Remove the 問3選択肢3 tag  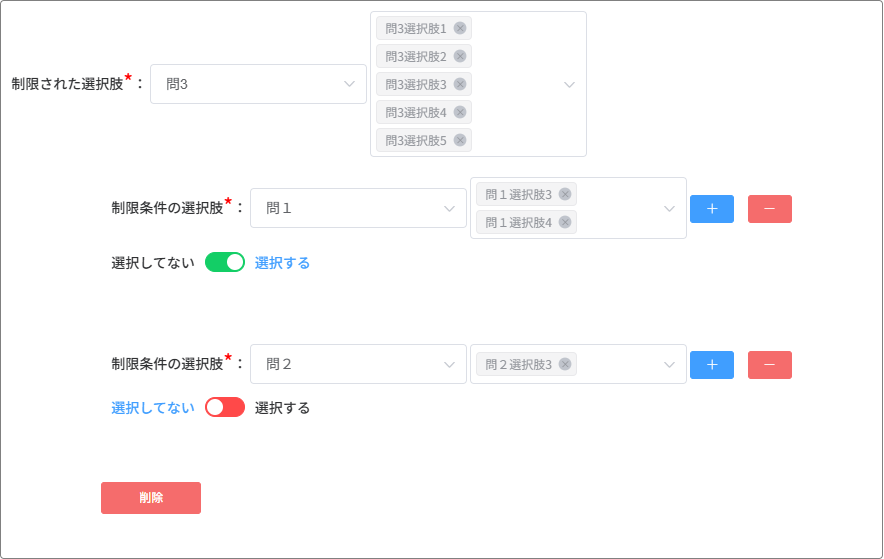[x=460, y=84]
